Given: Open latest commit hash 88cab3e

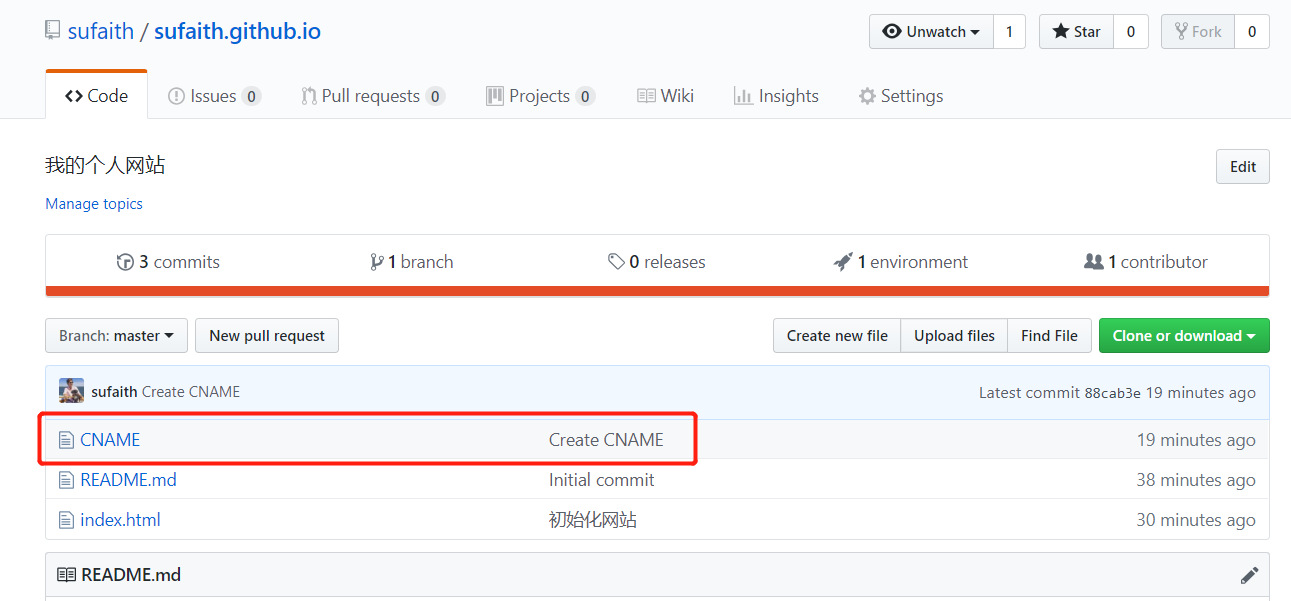Looking at the screenshot, I should coord(1112,393).
